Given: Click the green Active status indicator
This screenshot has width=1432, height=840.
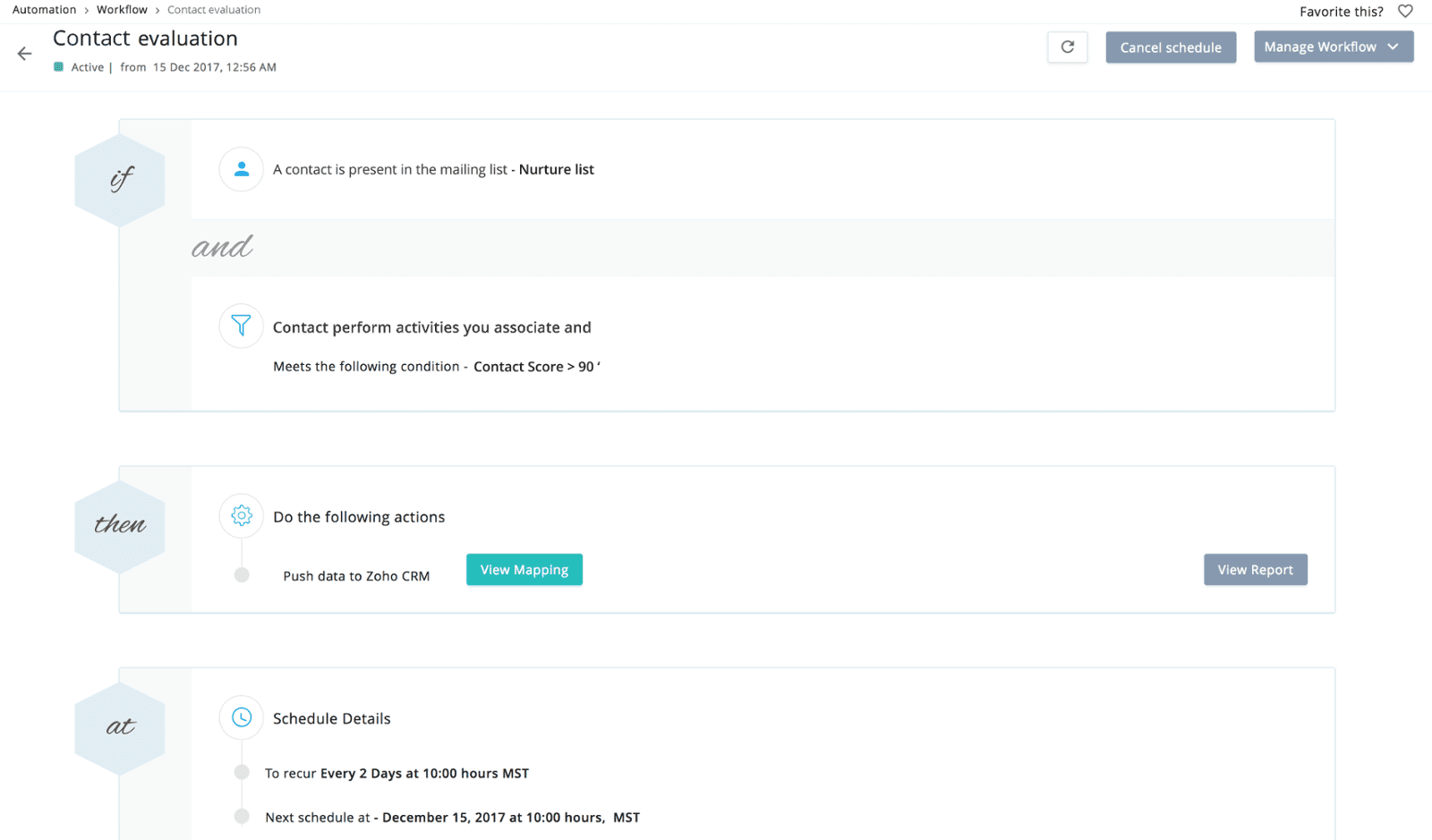Looking at the screenshot, I should (x=58, y=67).
